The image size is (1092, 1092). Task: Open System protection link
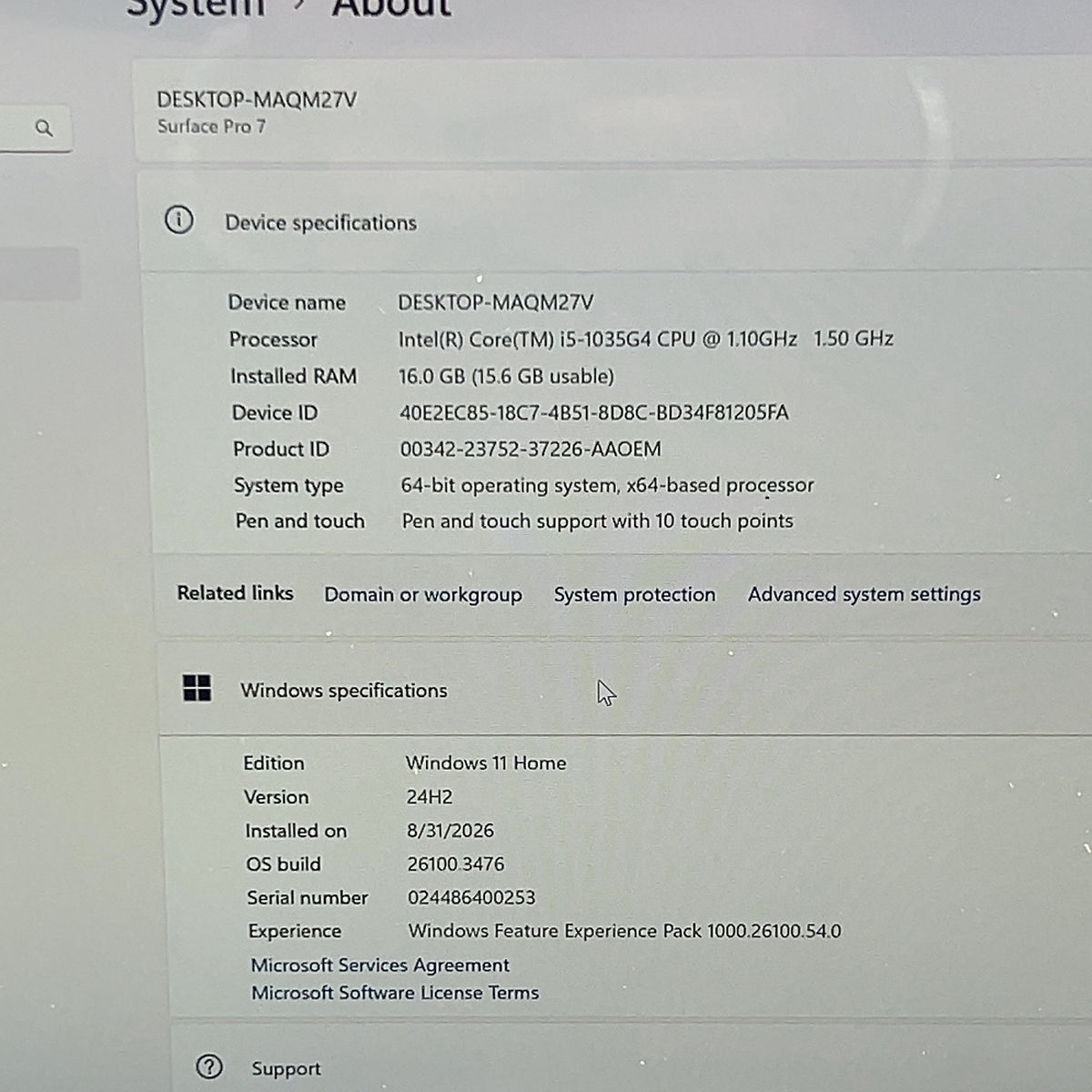point(634,594)
